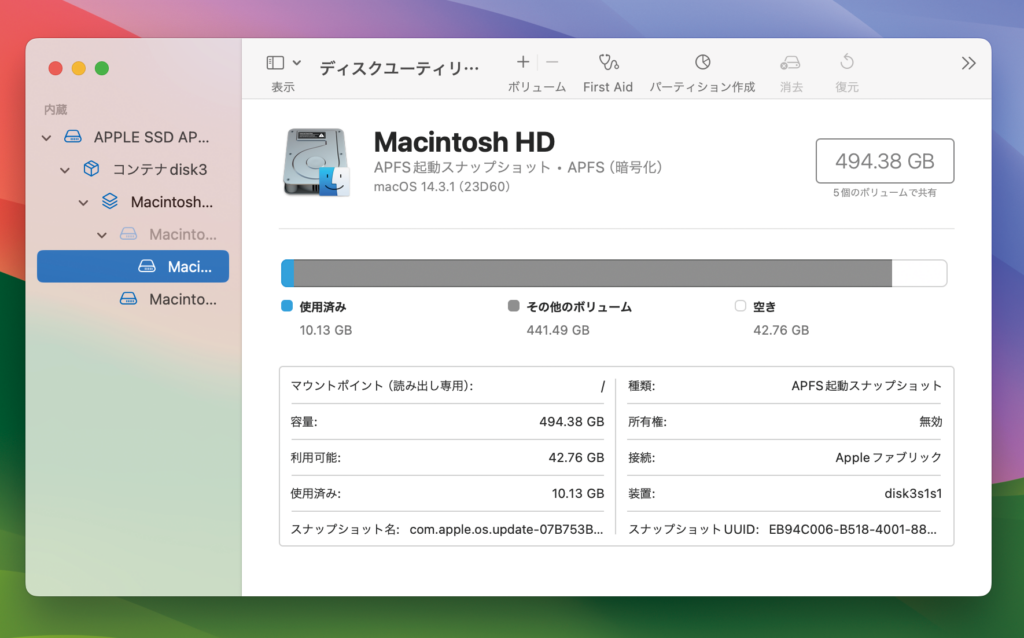Viewport: 1024px width, 638px height.
Task: Run First Aid stethoscope icon
Action: [x=608, y=62]
